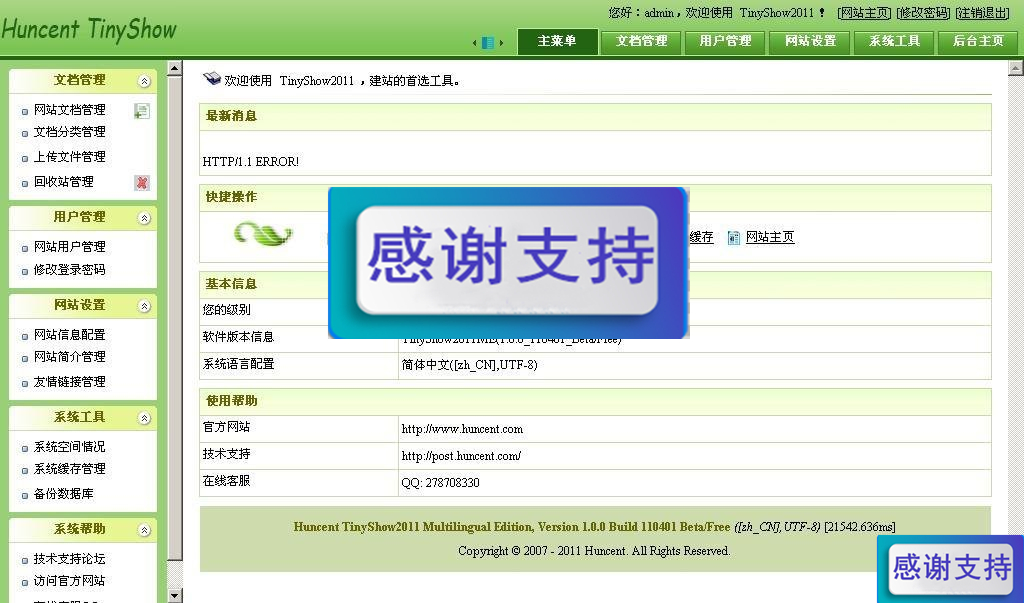Image resolution: width=1024 pixels, height=603 pixels.
Task: Click the footer copyright line
Action: [x=594, y=551]
